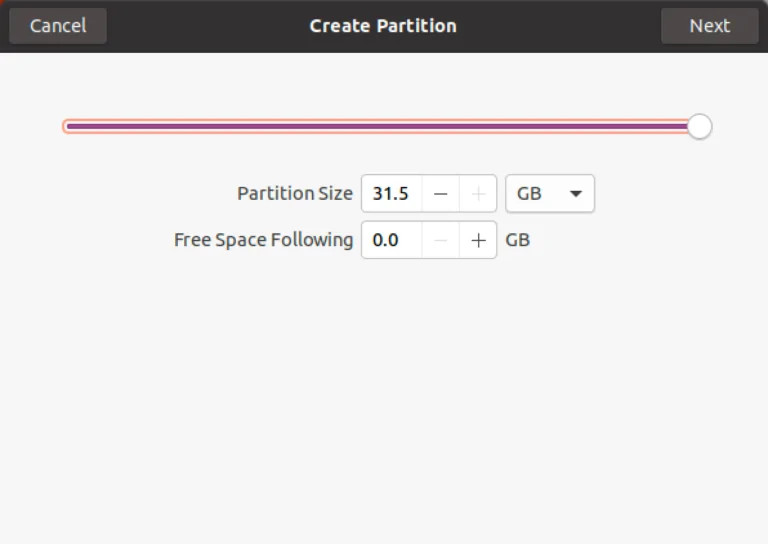Click header bar space between title and Next
The height and width of the screenshot is (544, 768).
click(x=560, y=26)
